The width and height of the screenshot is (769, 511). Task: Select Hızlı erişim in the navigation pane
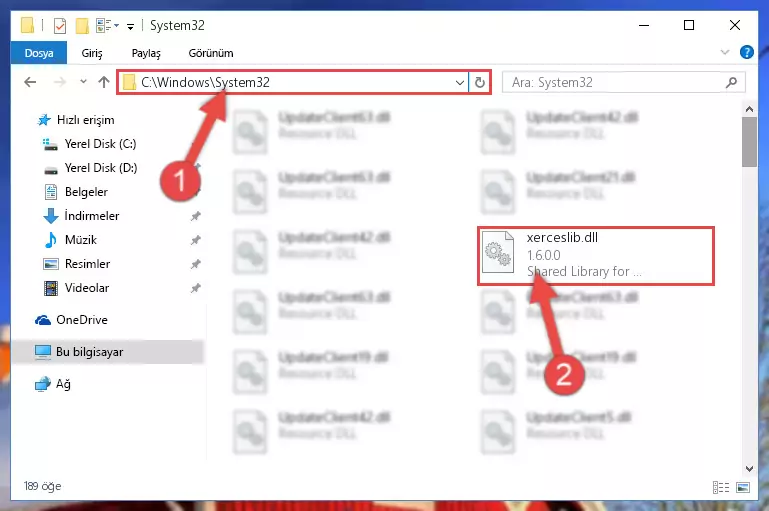[85, 120]
